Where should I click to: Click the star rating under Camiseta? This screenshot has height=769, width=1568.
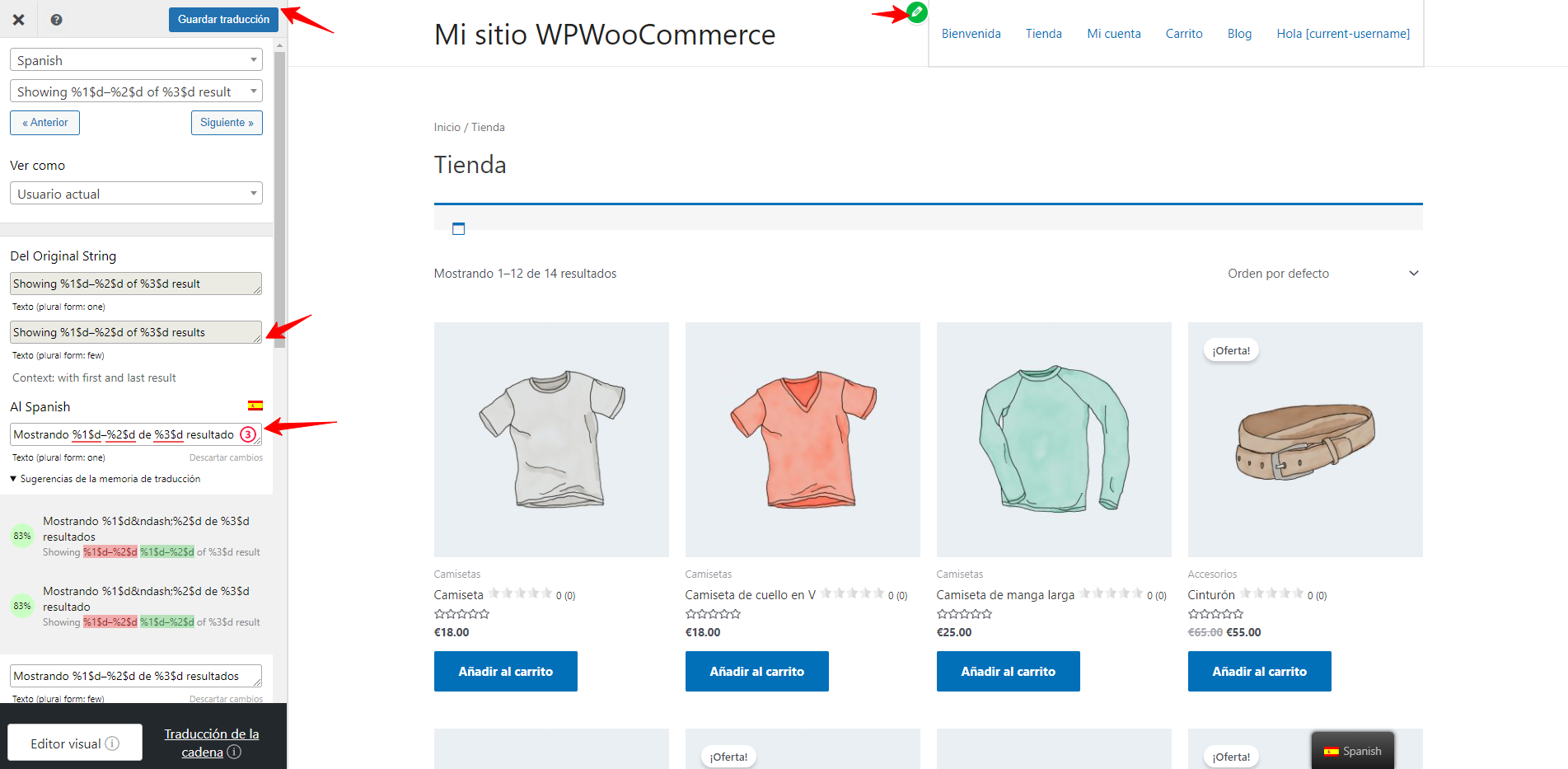pos(461,614)
